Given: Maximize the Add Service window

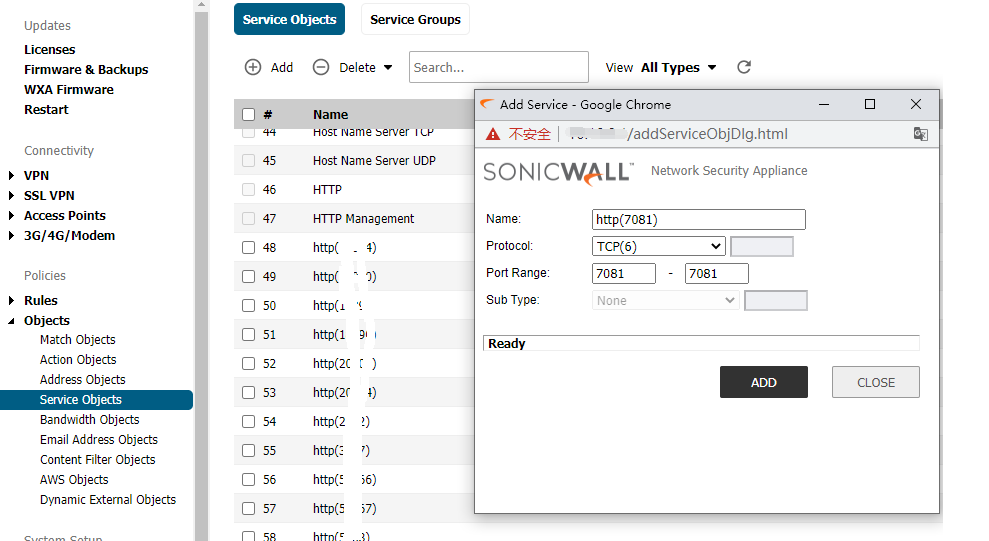Looking at the screenshot, I should [x=870, y=104].
